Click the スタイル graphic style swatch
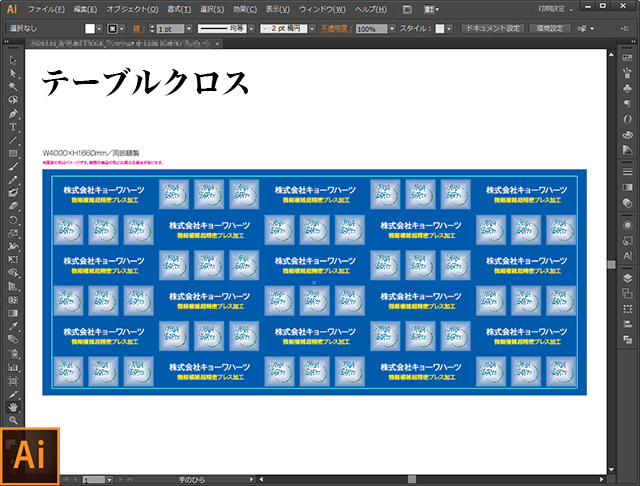 440,29
